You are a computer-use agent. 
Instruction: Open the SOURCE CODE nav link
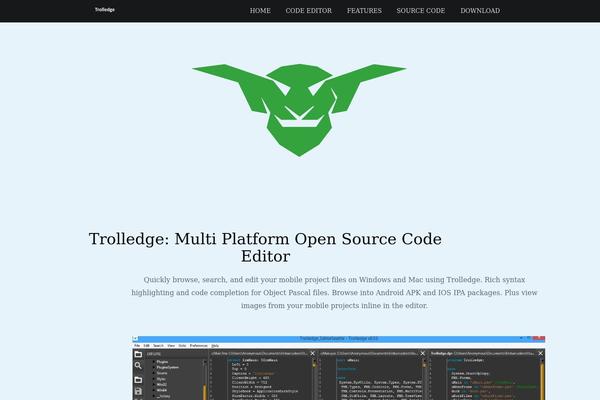(x=421, y=11)
